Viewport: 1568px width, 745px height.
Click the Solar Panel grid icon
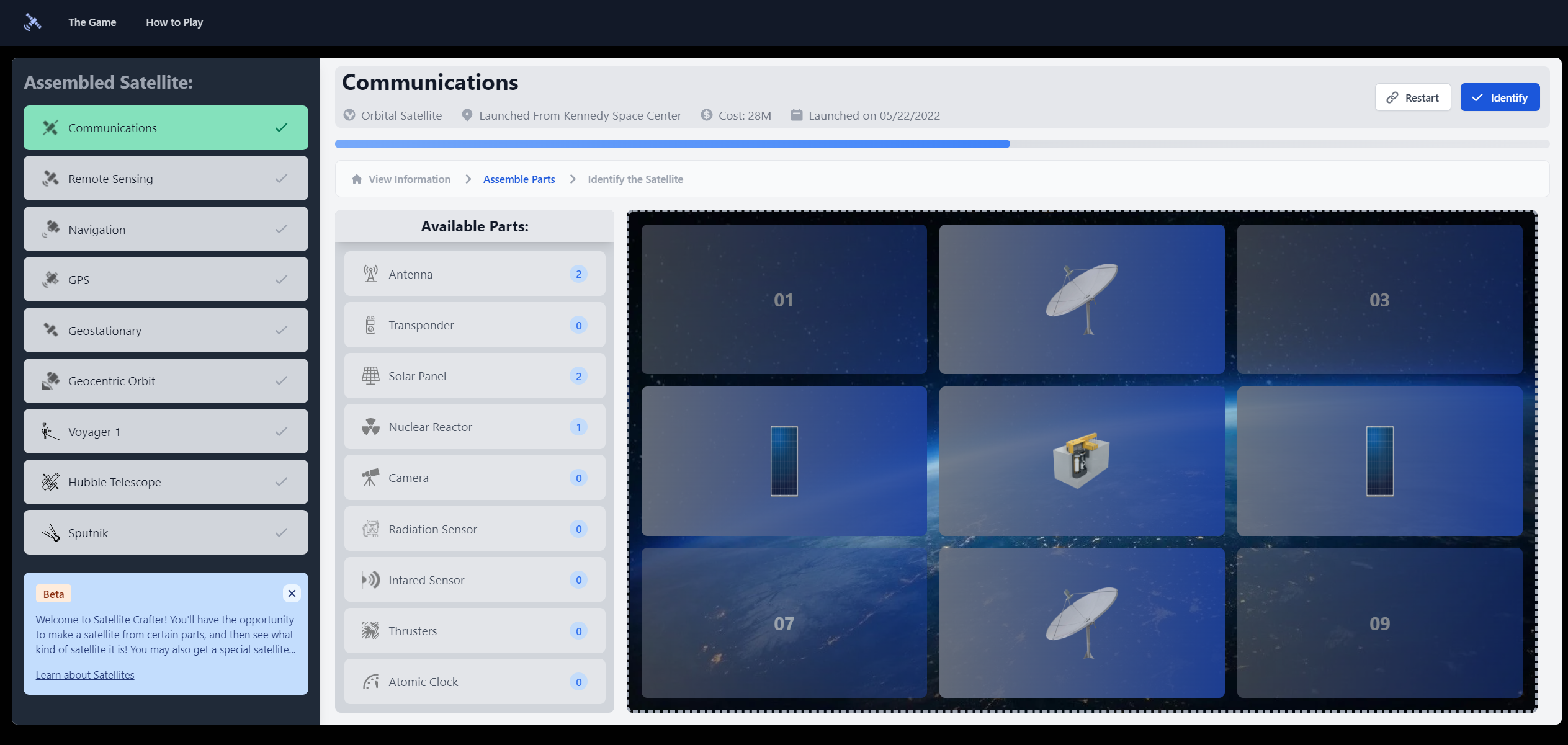[370, 376]
